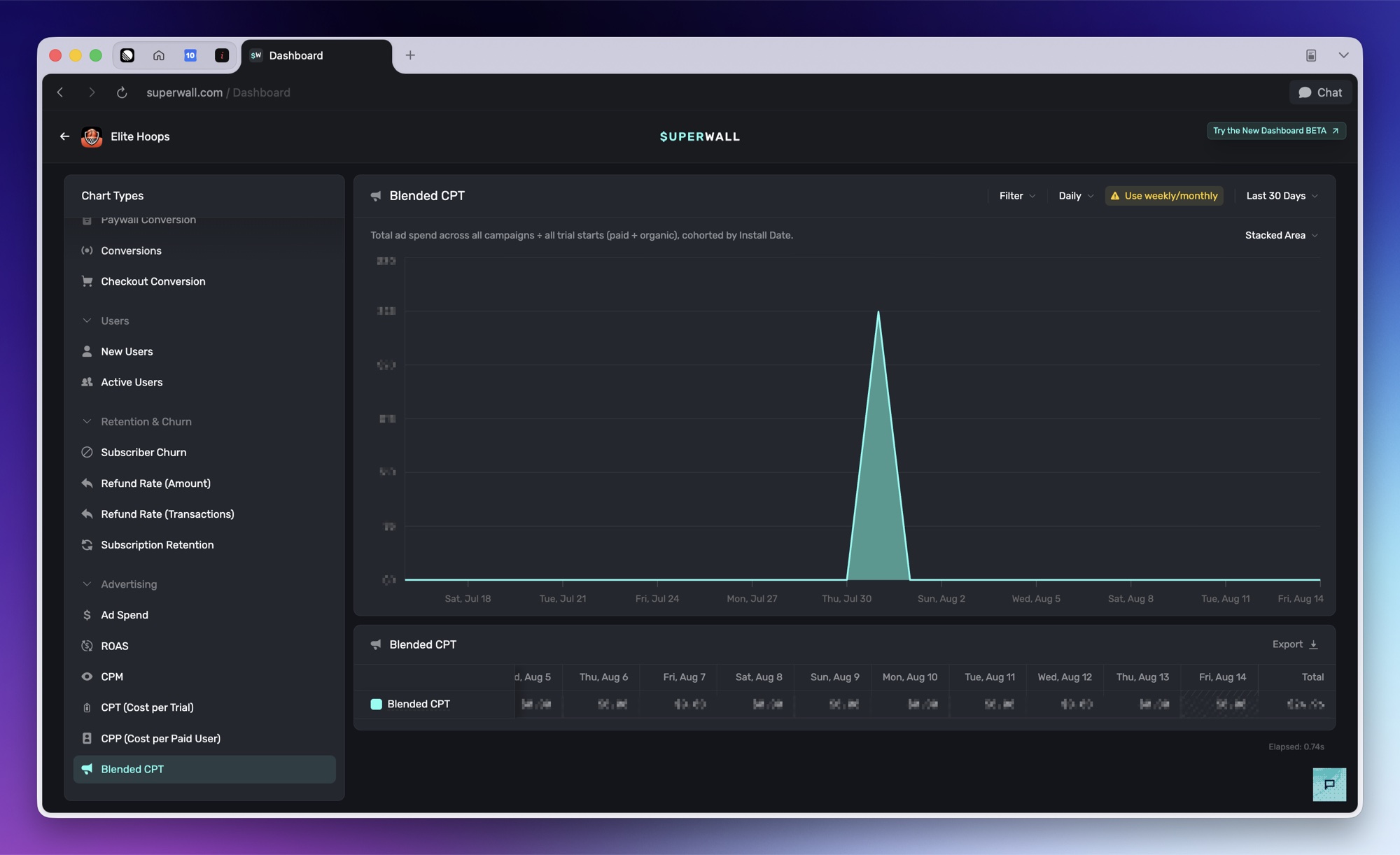Open the Checkout Conversion chart
Image resolution: width=1400 pixels, height=855 pixels.
click(153, 281)
